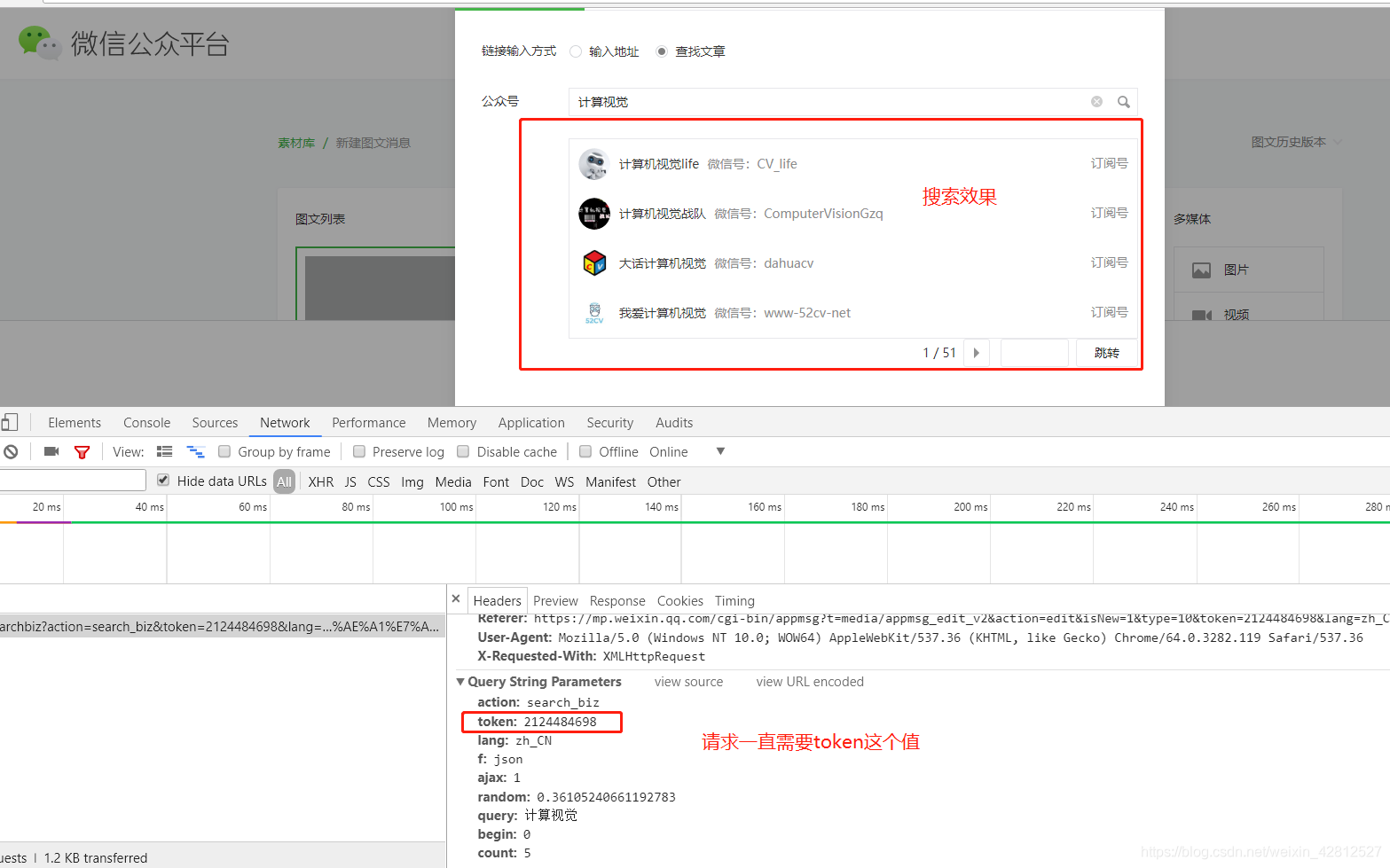Select the 查找文章 radio option
This screenshot has width=1390, height=868.
pyautogui.click(x=662, y=51)
